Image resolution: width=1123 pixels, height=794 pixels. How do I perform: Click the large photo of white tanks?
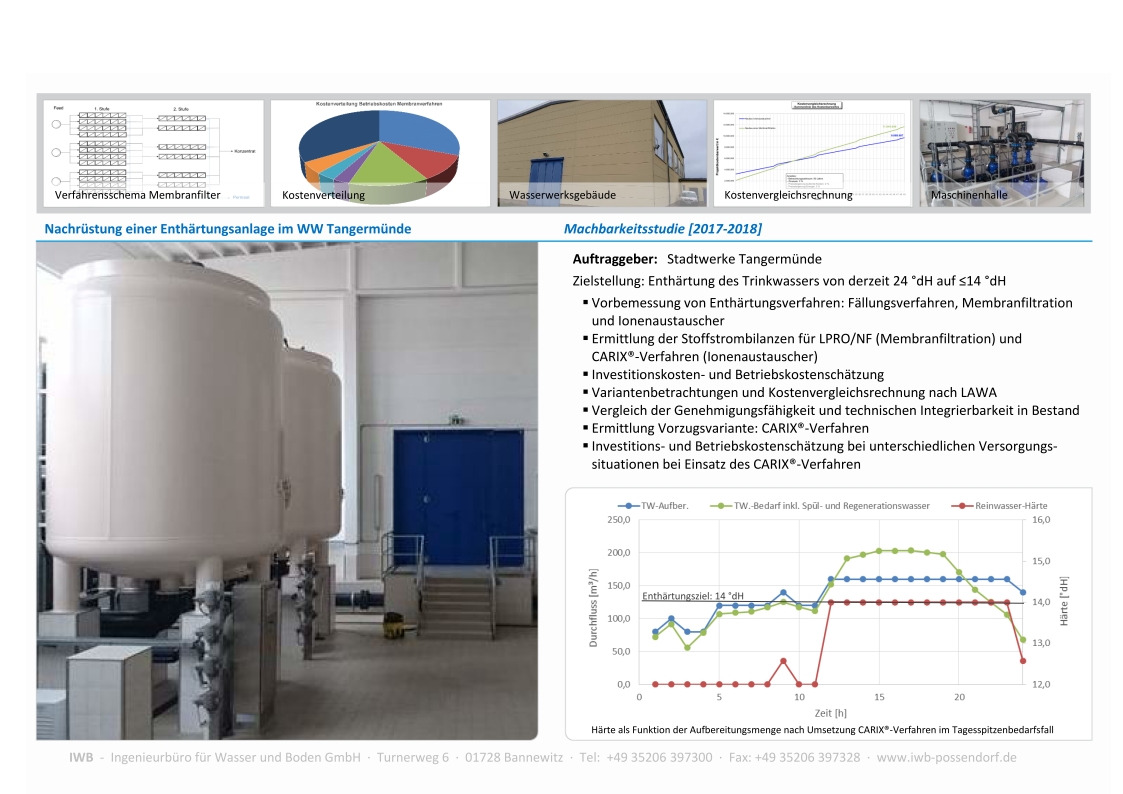(x=286, y=492)
